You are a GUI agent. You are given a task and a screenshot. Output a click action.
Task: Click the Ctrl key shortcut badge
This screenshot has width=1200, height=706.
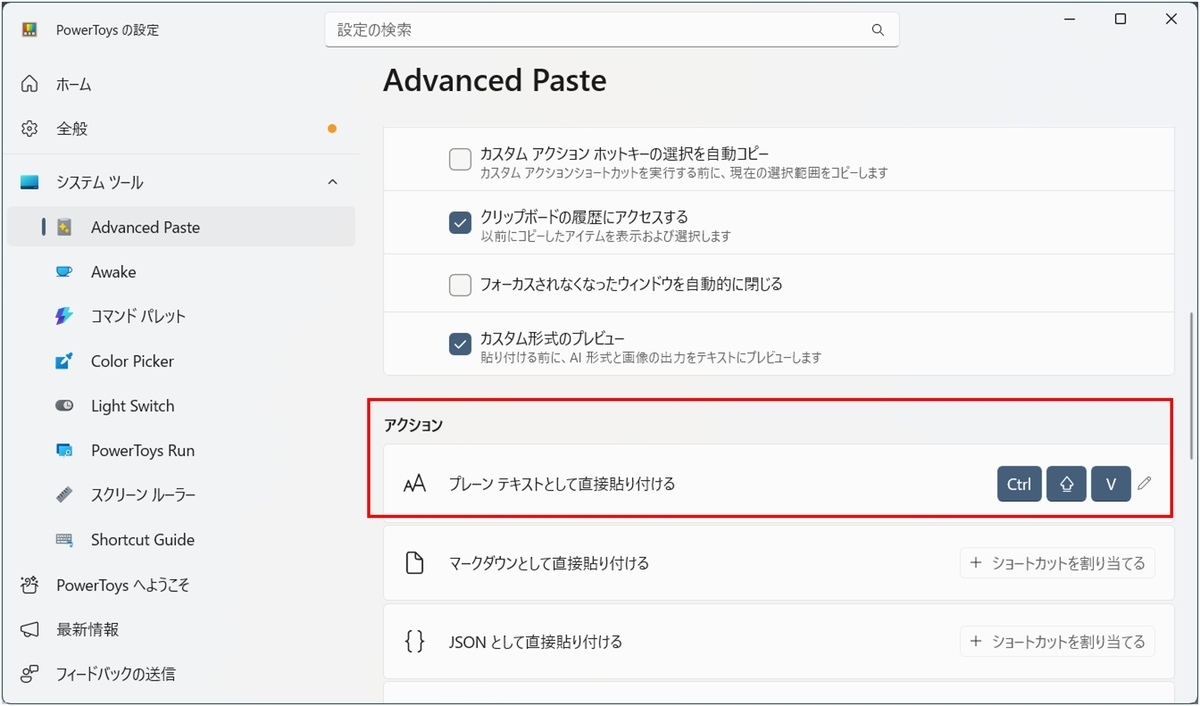1019,484
